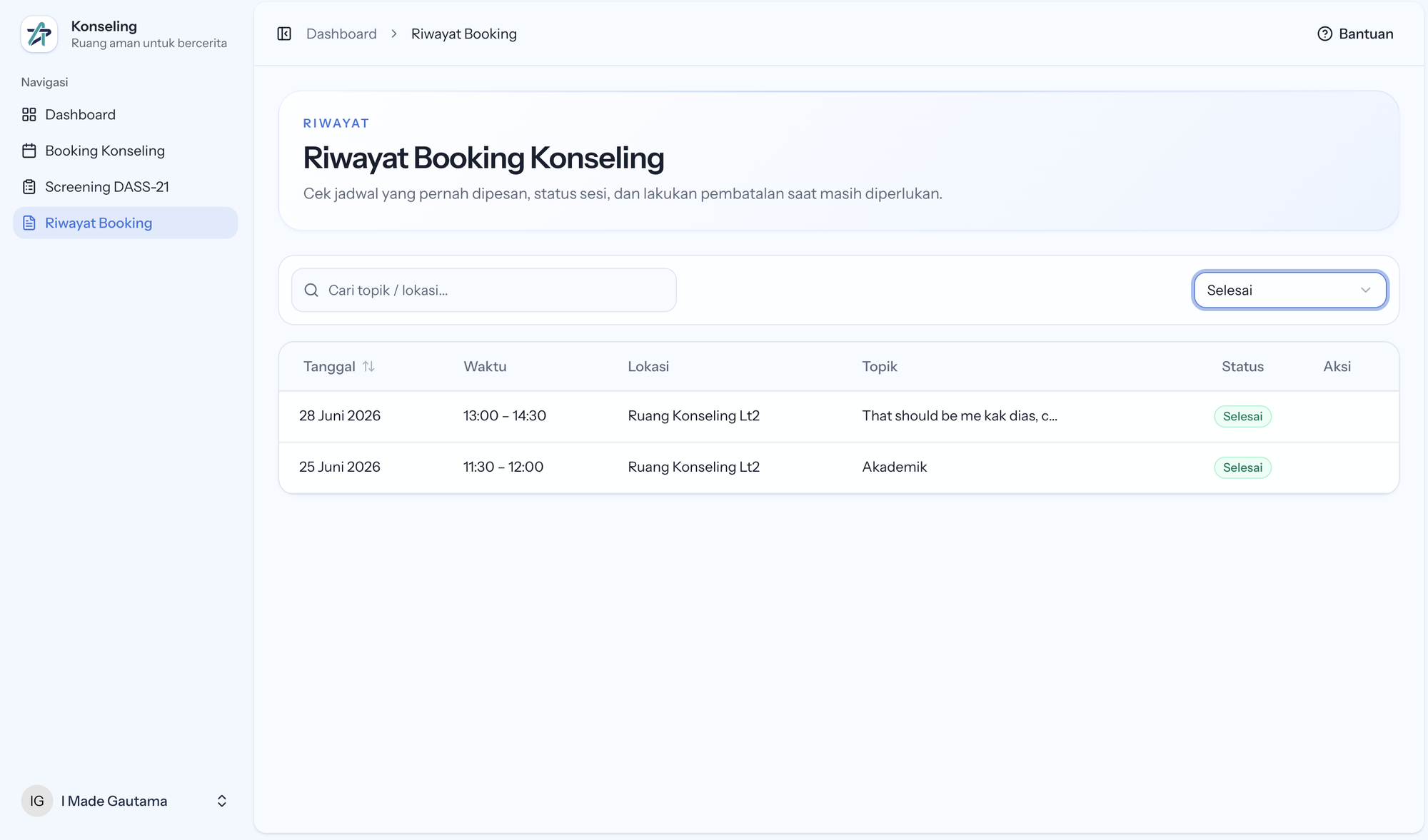Open Dashboard in the sidebar navigation
This screenshot has height=840, width=1428.
[126, 115]
